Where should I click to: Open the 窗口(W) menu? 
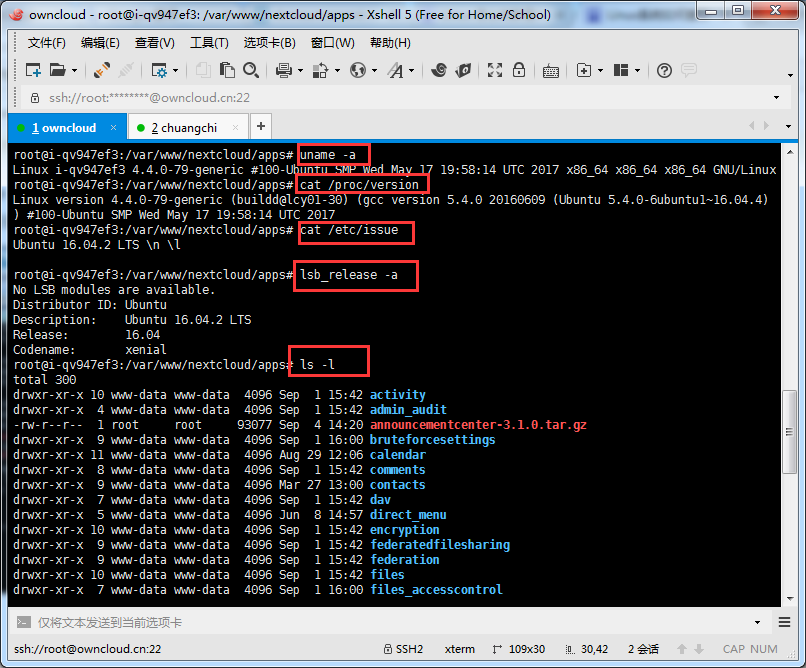333,43
